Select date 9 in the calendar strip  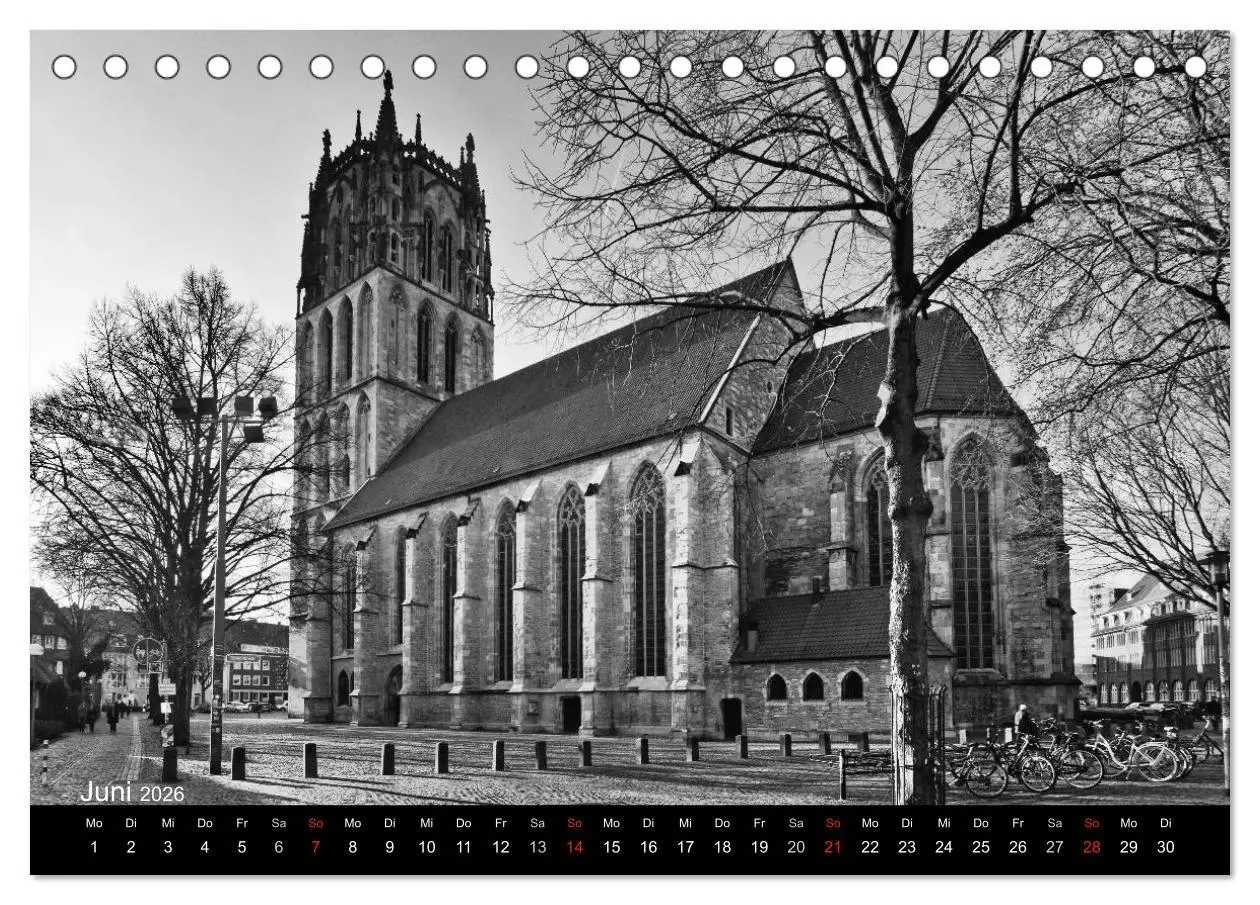point(390,847)
